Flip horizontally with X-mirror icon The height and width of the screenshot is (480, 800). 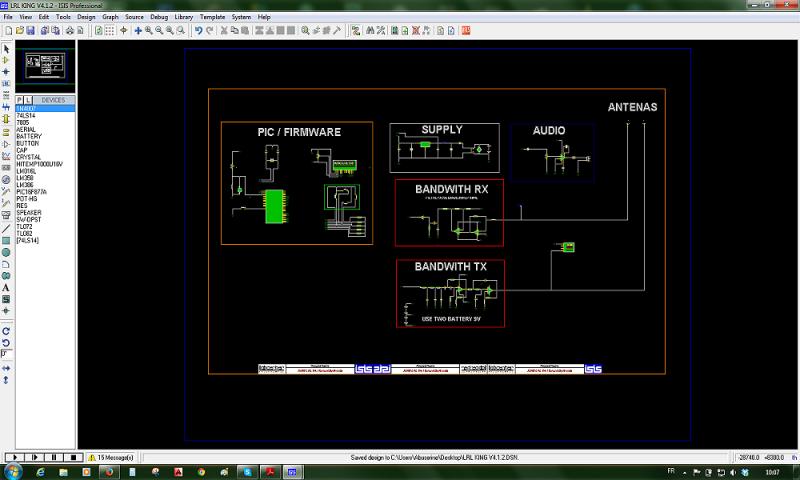coord(6,368)
